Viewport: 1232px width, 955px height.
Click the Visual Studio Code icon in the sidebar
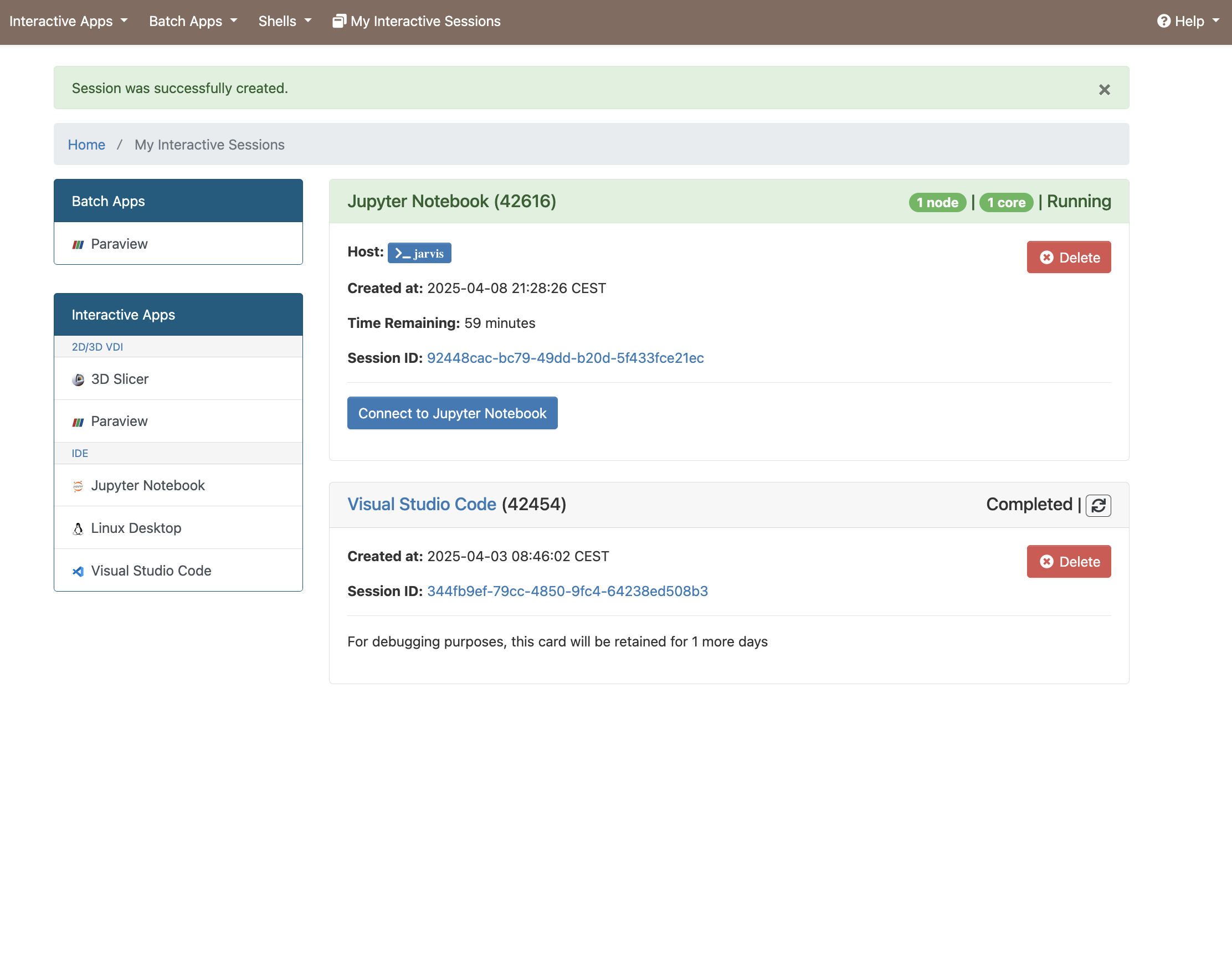78,571
